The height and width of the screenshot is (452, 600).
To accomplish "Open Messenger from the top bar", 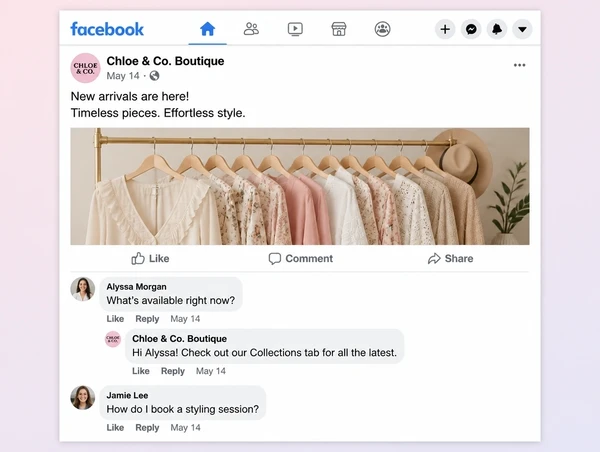I will point(471,29).
